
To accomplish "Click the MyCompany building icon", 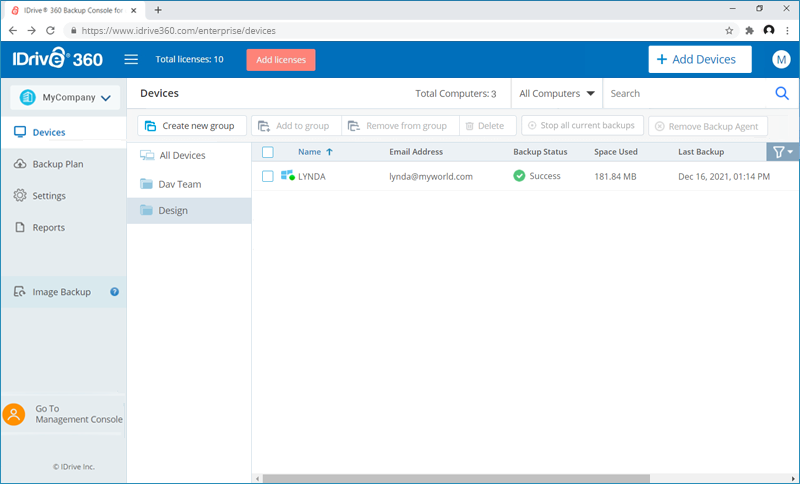I will (x=28, y=97).
